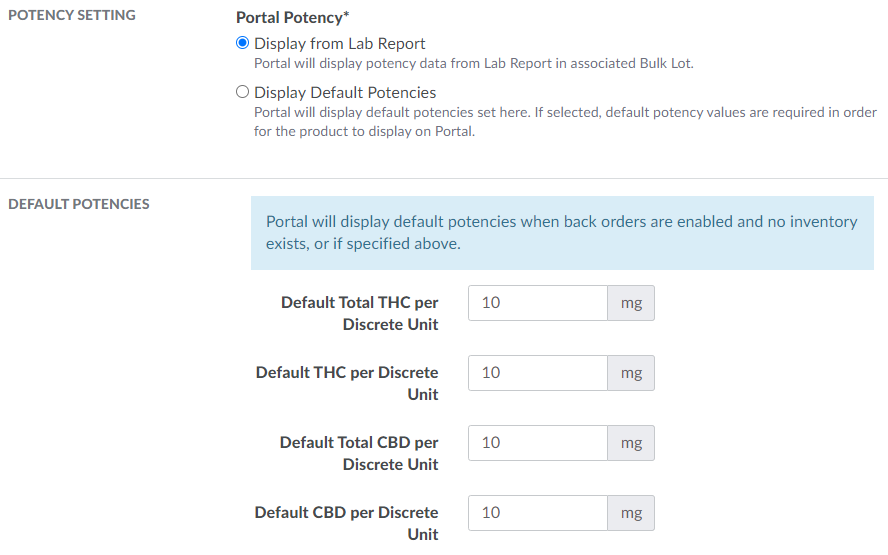The width and height of the screenshot is (888, 555).
Task: Click the Default Total THC per Discrete Unit label
Action: coord(360,313)
